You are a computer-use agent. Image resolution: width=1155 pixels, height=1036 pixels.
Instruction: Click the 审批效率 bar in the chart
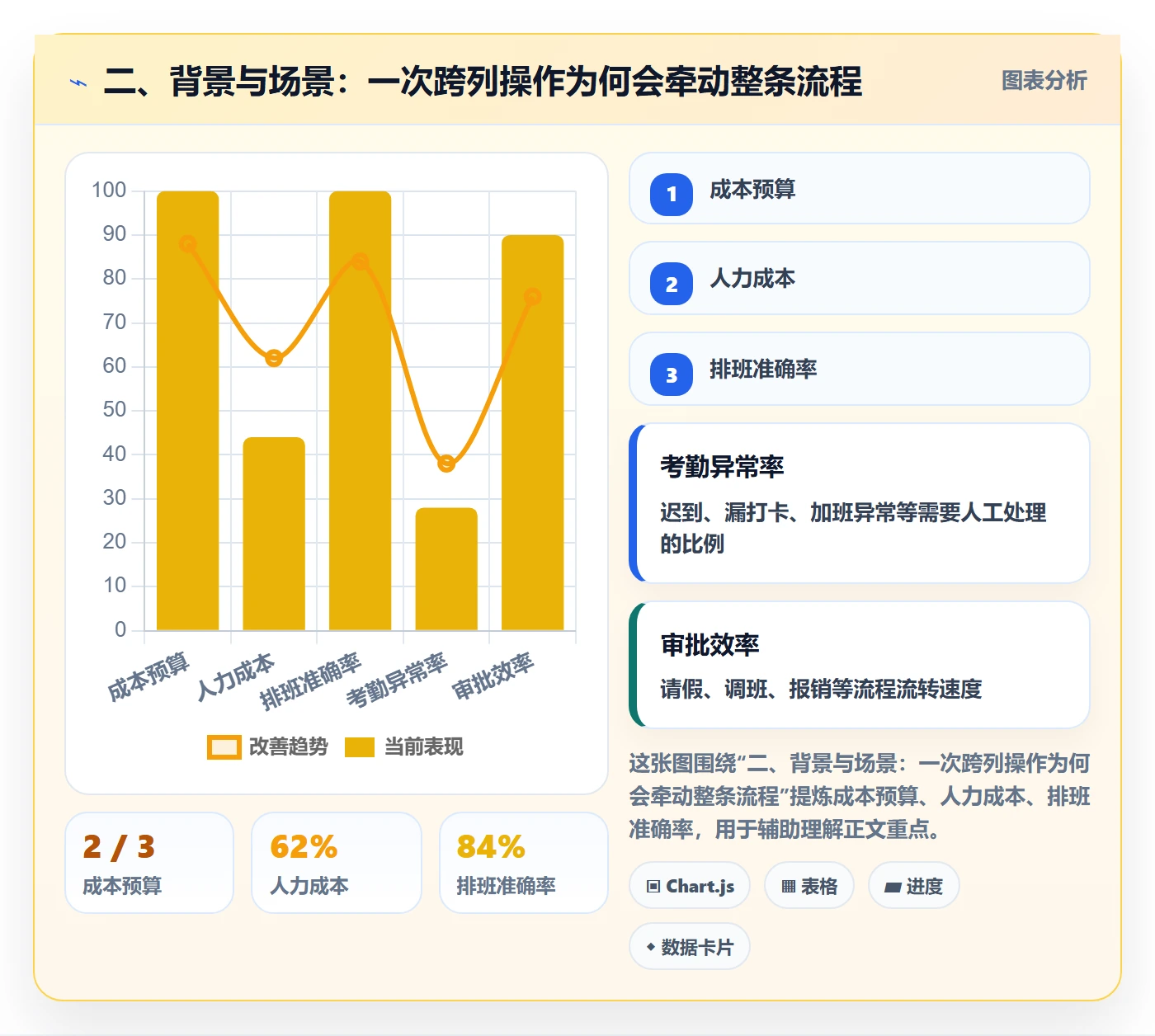pyautogui.click(x=533, y=433)
